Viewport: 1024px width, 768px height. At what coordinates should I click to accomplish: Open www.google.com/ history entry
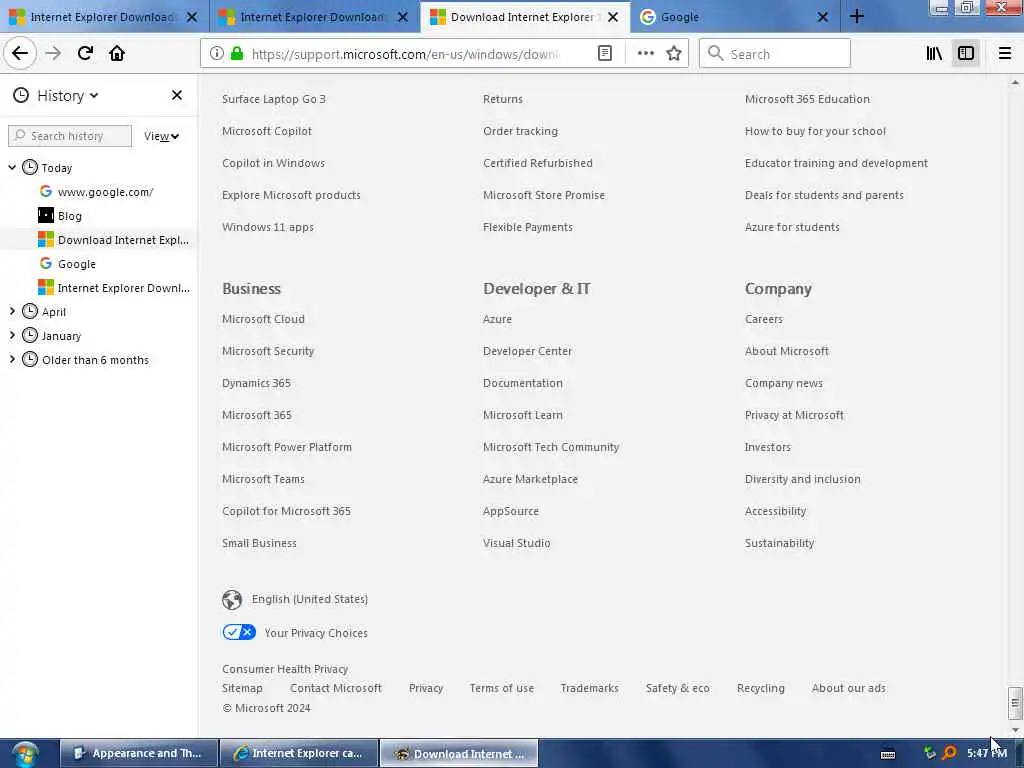coord(105,192)
